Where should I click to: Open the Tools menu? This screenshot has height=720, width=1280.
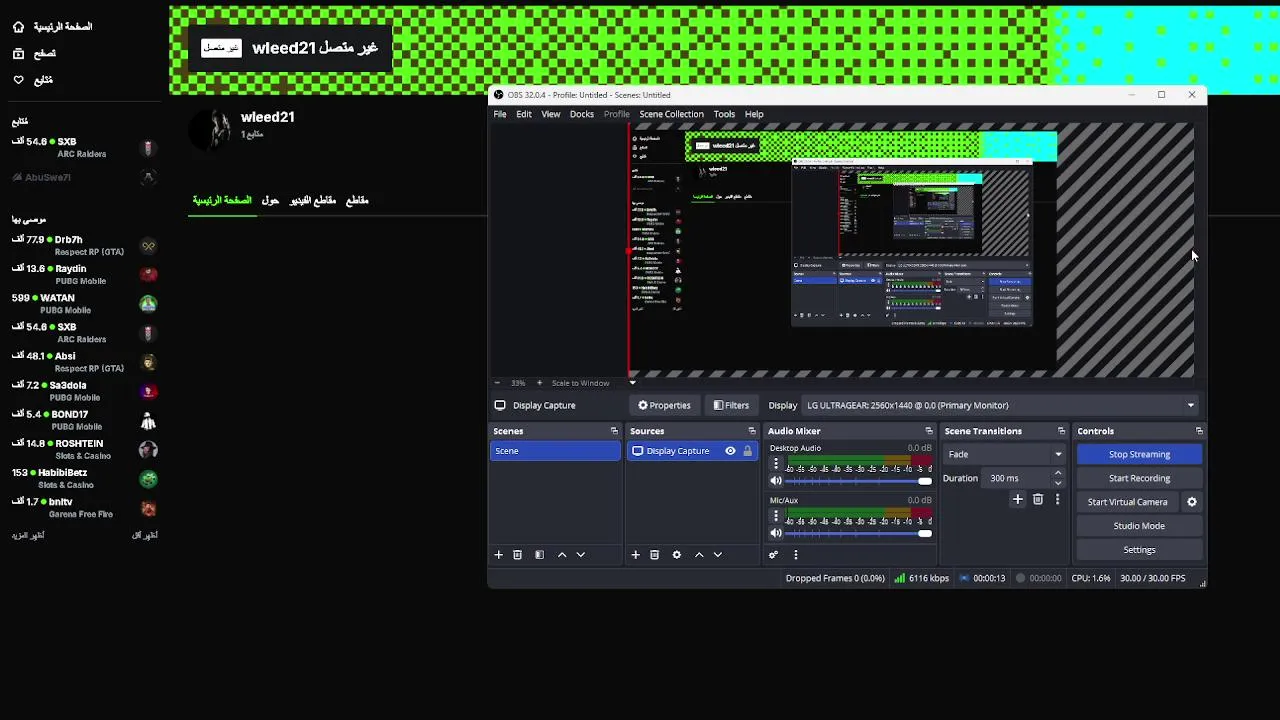pos(724,114)
